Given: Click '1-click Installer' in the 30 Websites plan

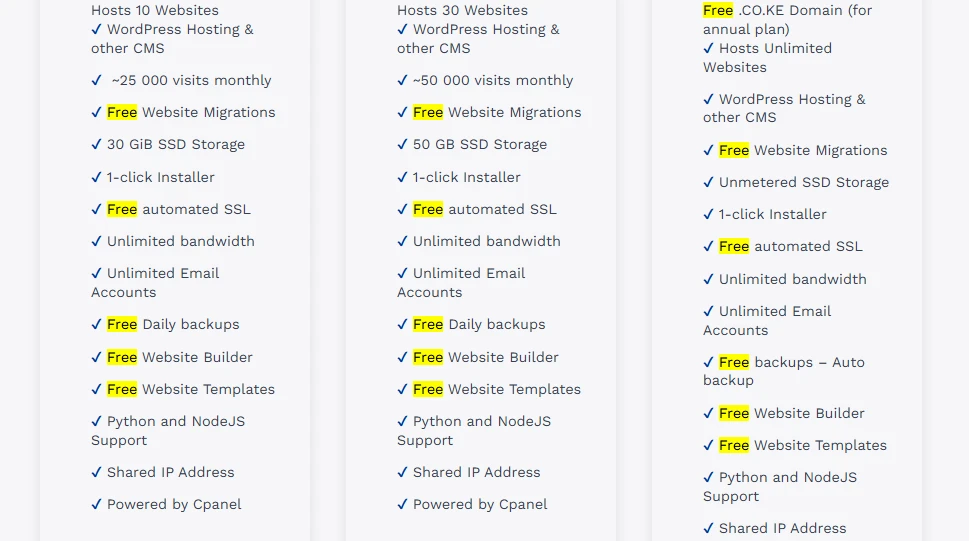Looking at the screenshot, I should 467,177.
